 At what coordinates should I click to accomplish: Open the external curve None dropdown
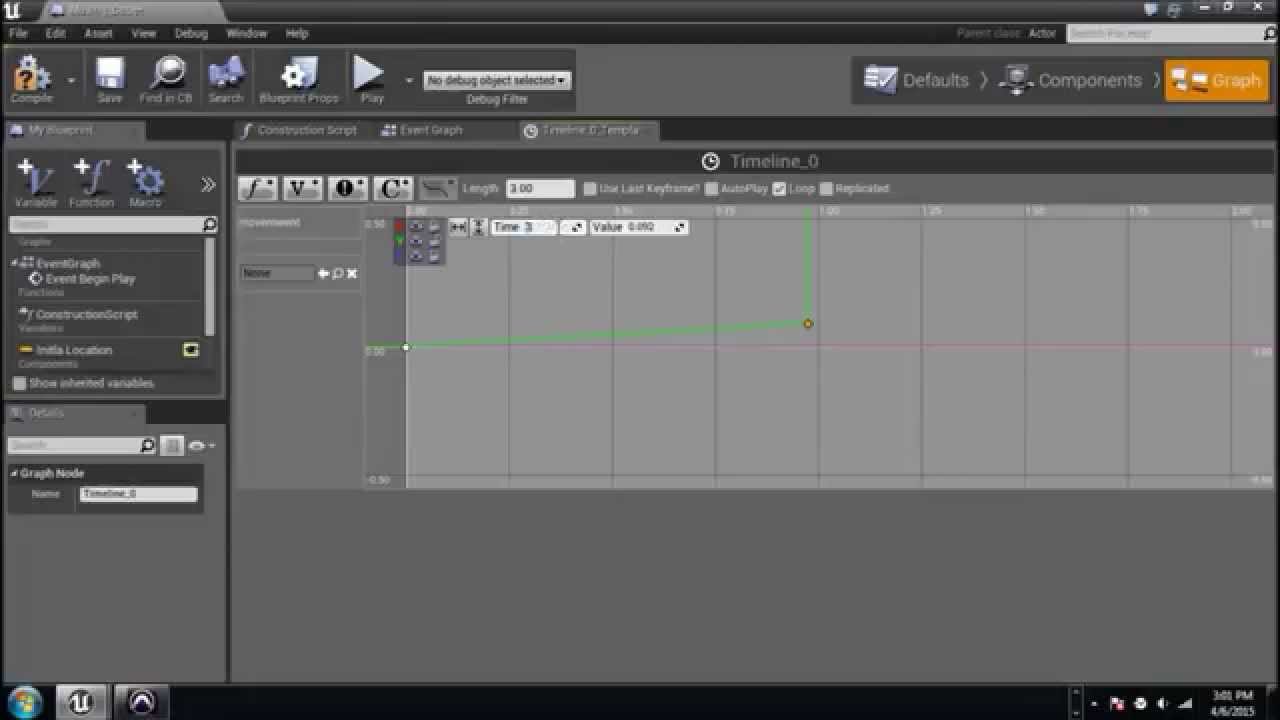point(278,273)
